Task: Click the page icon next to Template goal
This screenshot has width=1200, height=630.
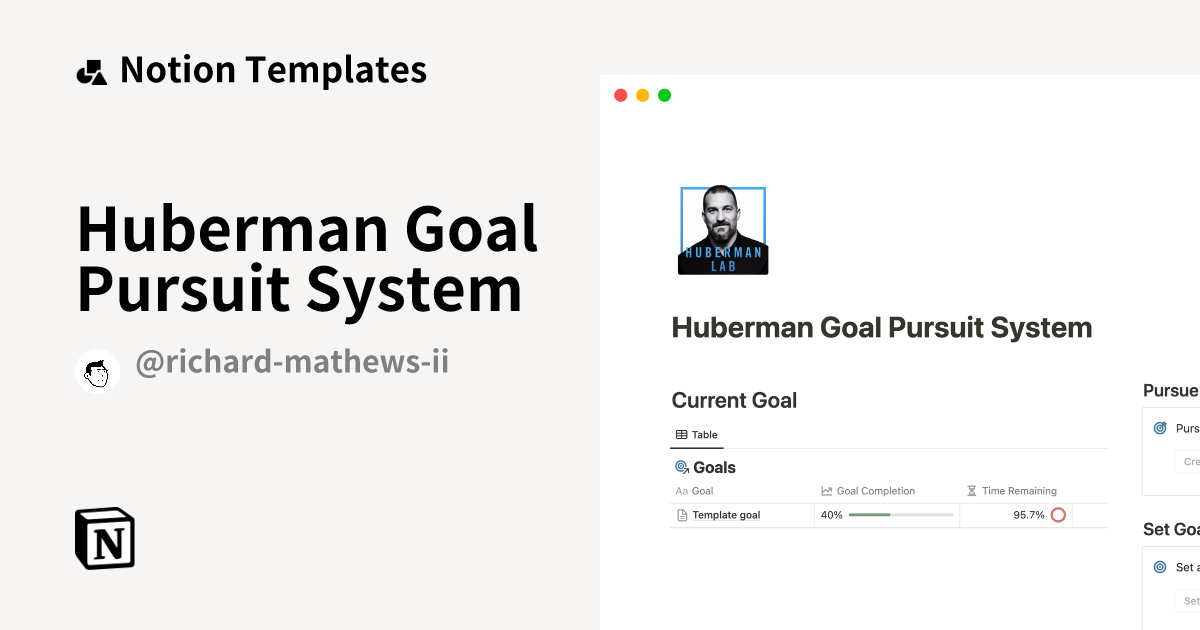Action: click(680, 514)
